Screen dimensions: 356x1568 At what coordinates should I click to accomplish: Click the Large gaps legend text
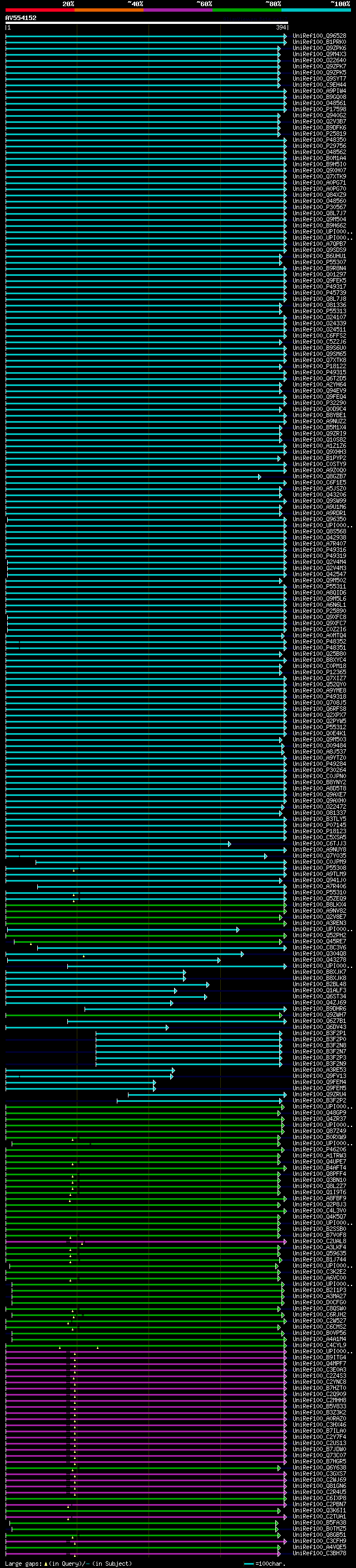point(68,1564)
